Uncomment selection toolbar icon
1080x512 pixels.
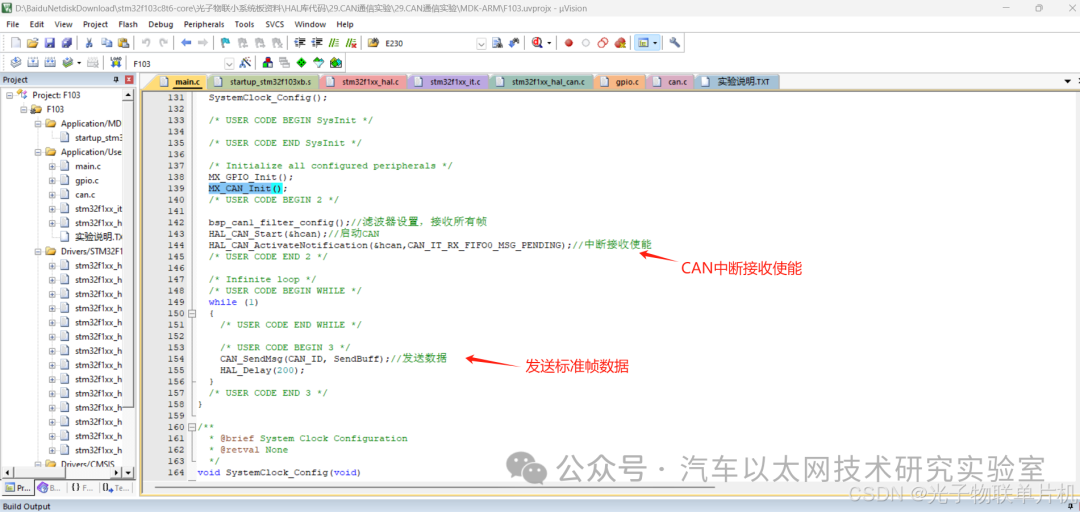click(351, 43)
